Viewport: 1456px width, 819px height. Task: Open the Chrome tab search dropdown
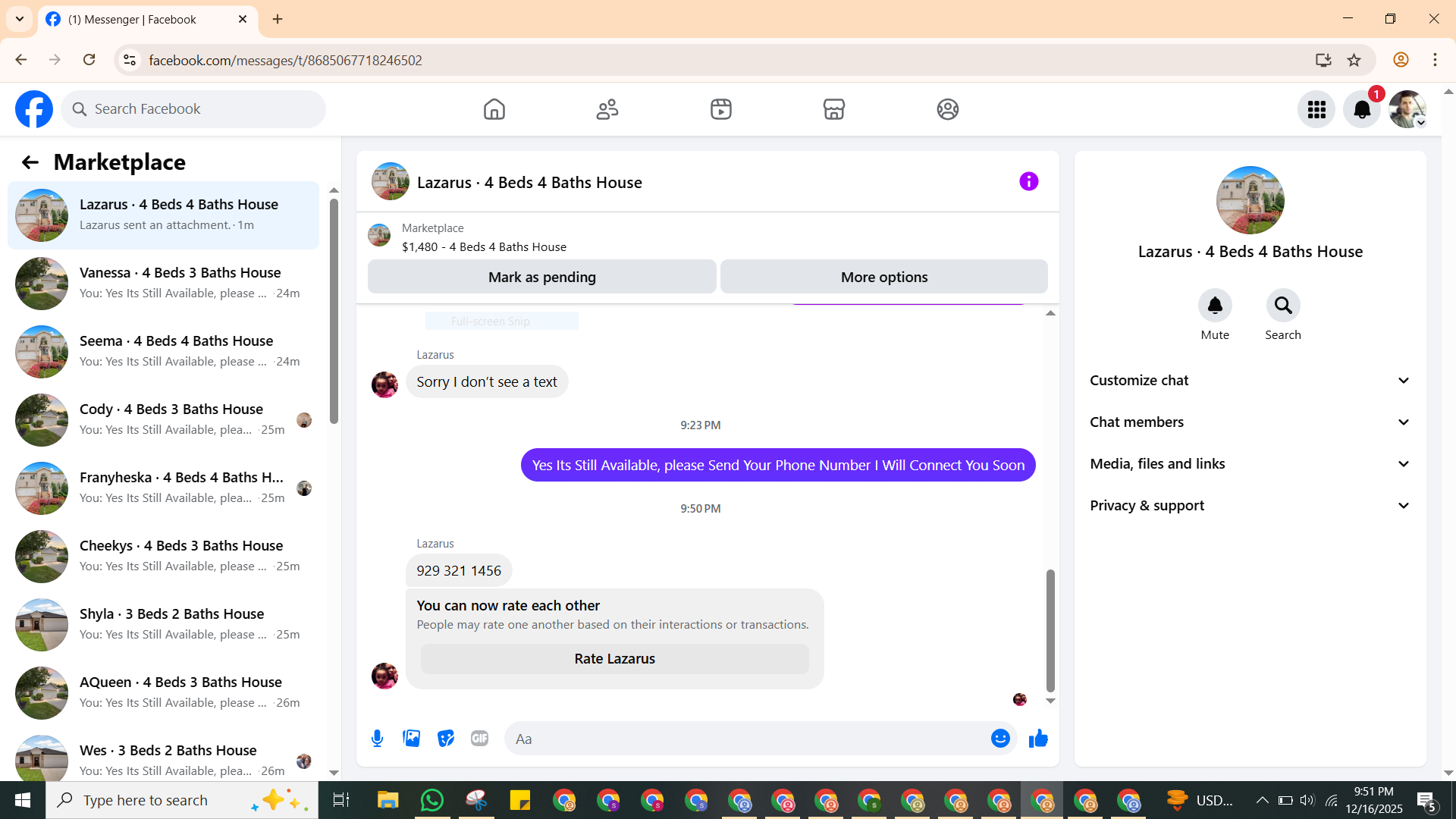click(x=20, y=19)
